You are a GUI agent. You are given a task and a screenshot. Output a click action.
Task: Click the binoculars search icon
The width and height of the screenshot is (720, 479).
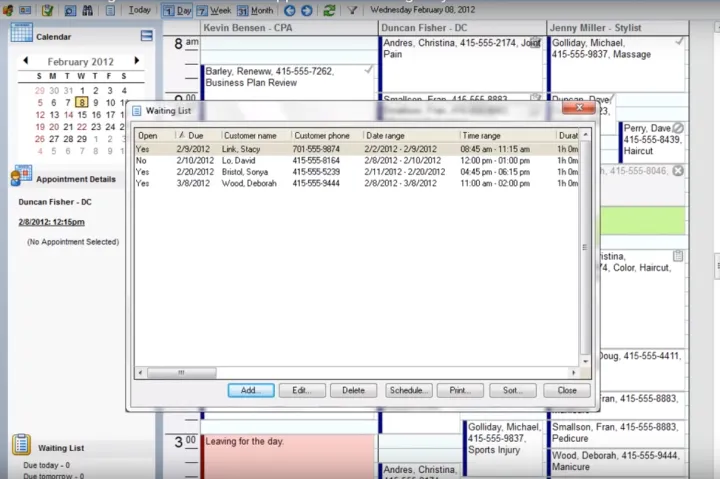[x=87, y=10]
